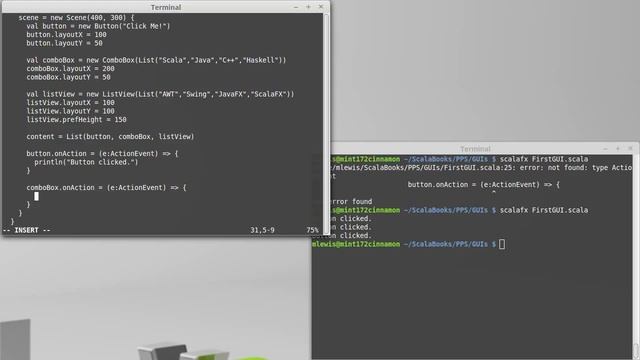640x360 pixels.
Task: Click the vim '-- INSERT --' mode indicator
Action: tap(27, 230)
